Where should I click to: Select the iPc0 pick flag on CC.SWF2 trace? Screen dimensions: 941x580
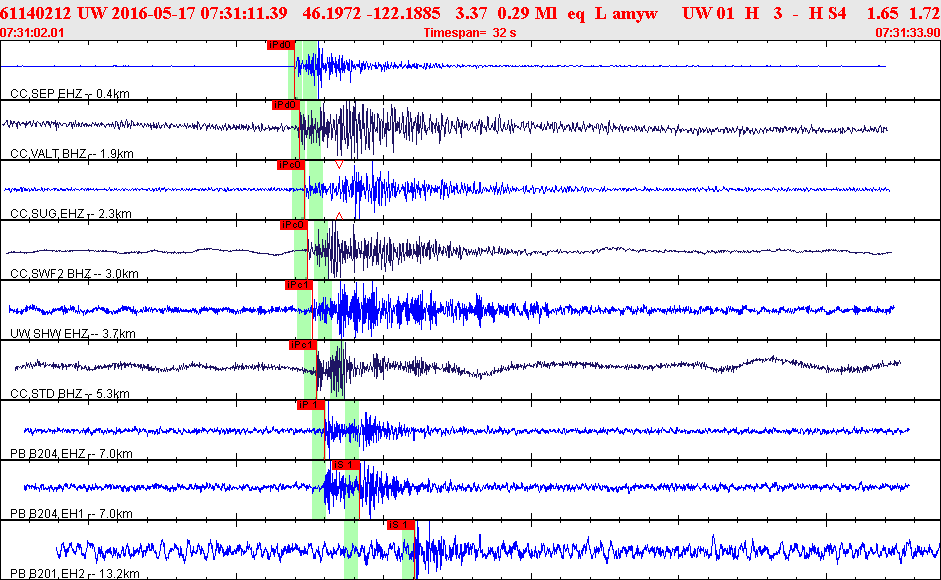293,225
